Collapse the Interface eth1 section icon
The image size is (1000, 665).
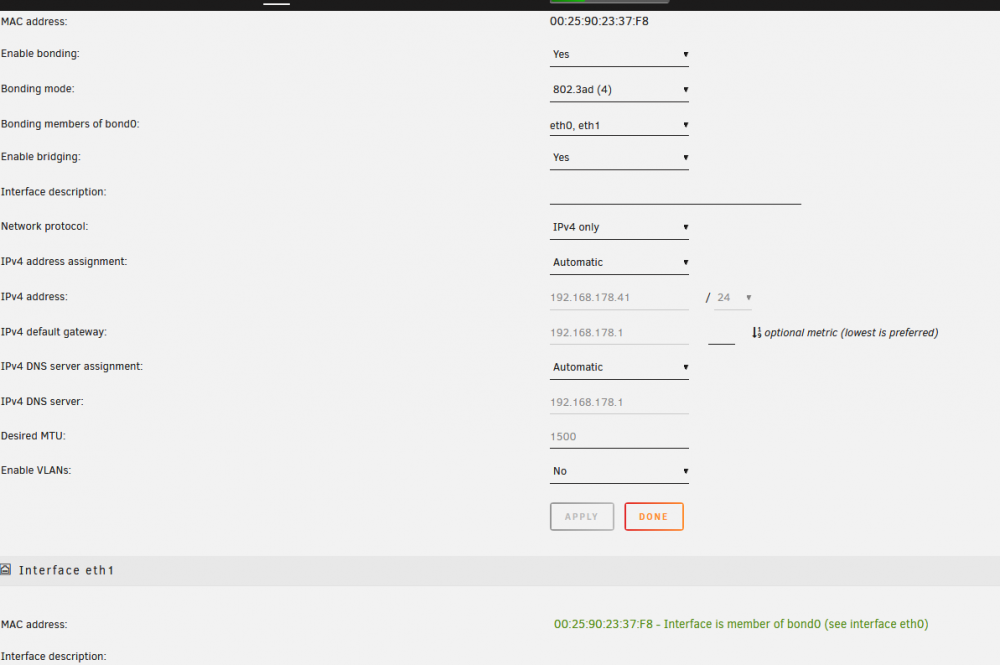[x=6, y=569]
